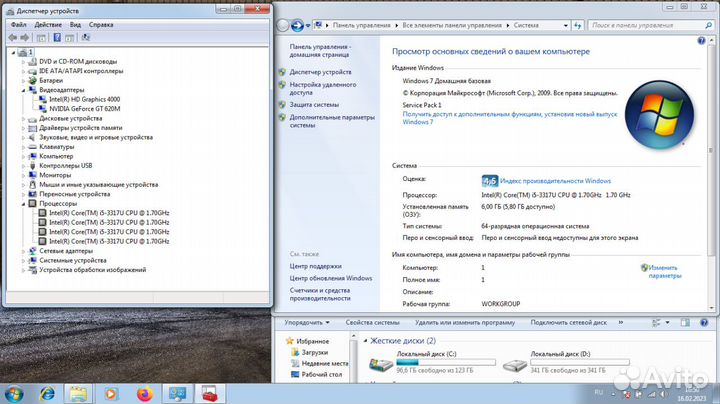The image size is (720, 404).
Task: Select Драйверы устройств памяти row
Action: 81,128
